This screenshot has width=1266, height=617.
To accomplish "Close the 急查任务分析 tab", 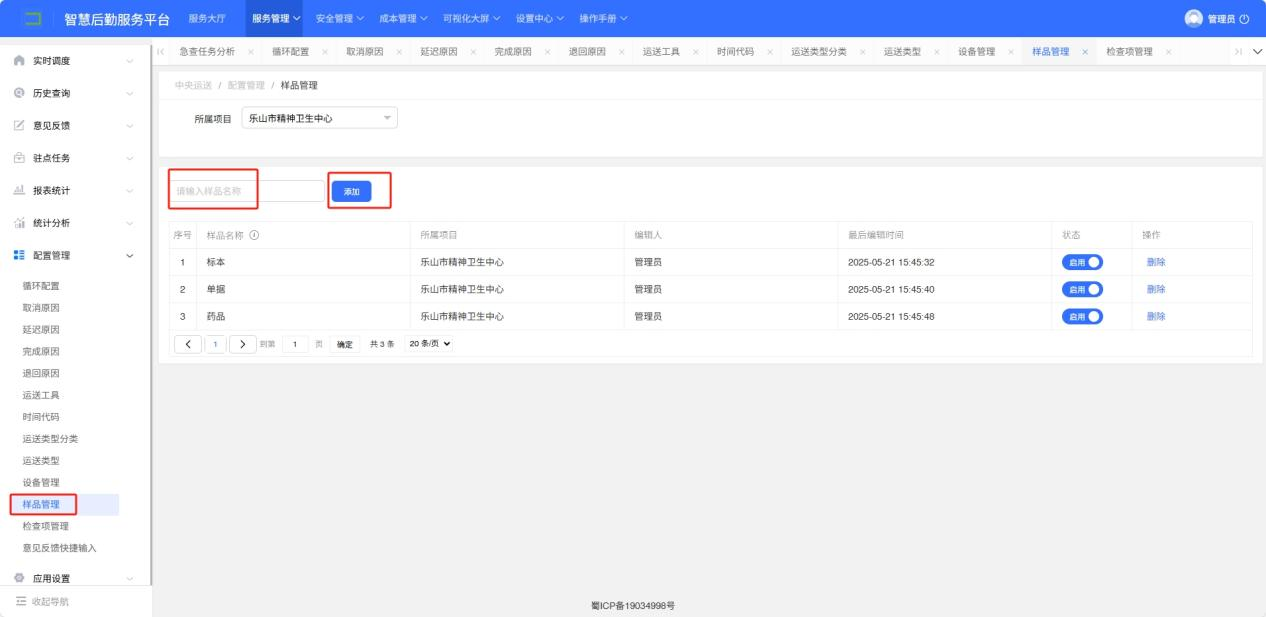I will pyautogui.click(x=249, y=52).
